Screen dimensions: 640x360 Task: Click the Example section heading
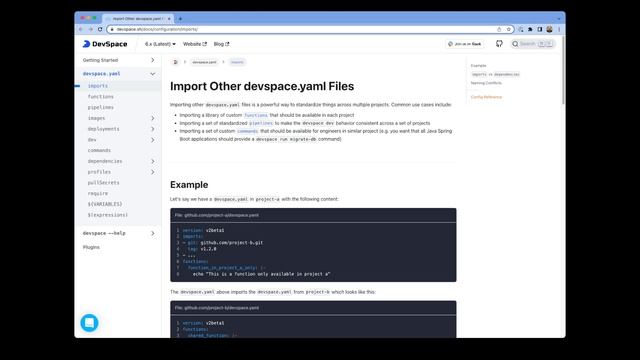189,185
